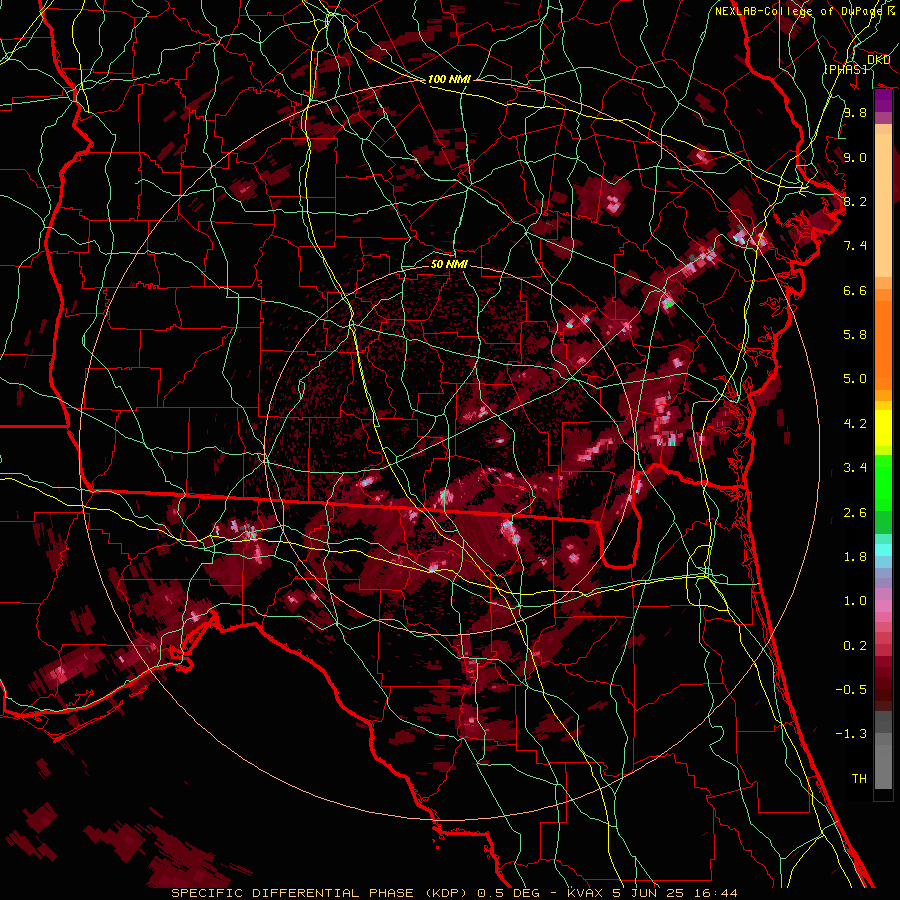Click the cyan band of the color scale
Image resolution: width=900 pixels, height=900 pixels.
coord(883,549)
